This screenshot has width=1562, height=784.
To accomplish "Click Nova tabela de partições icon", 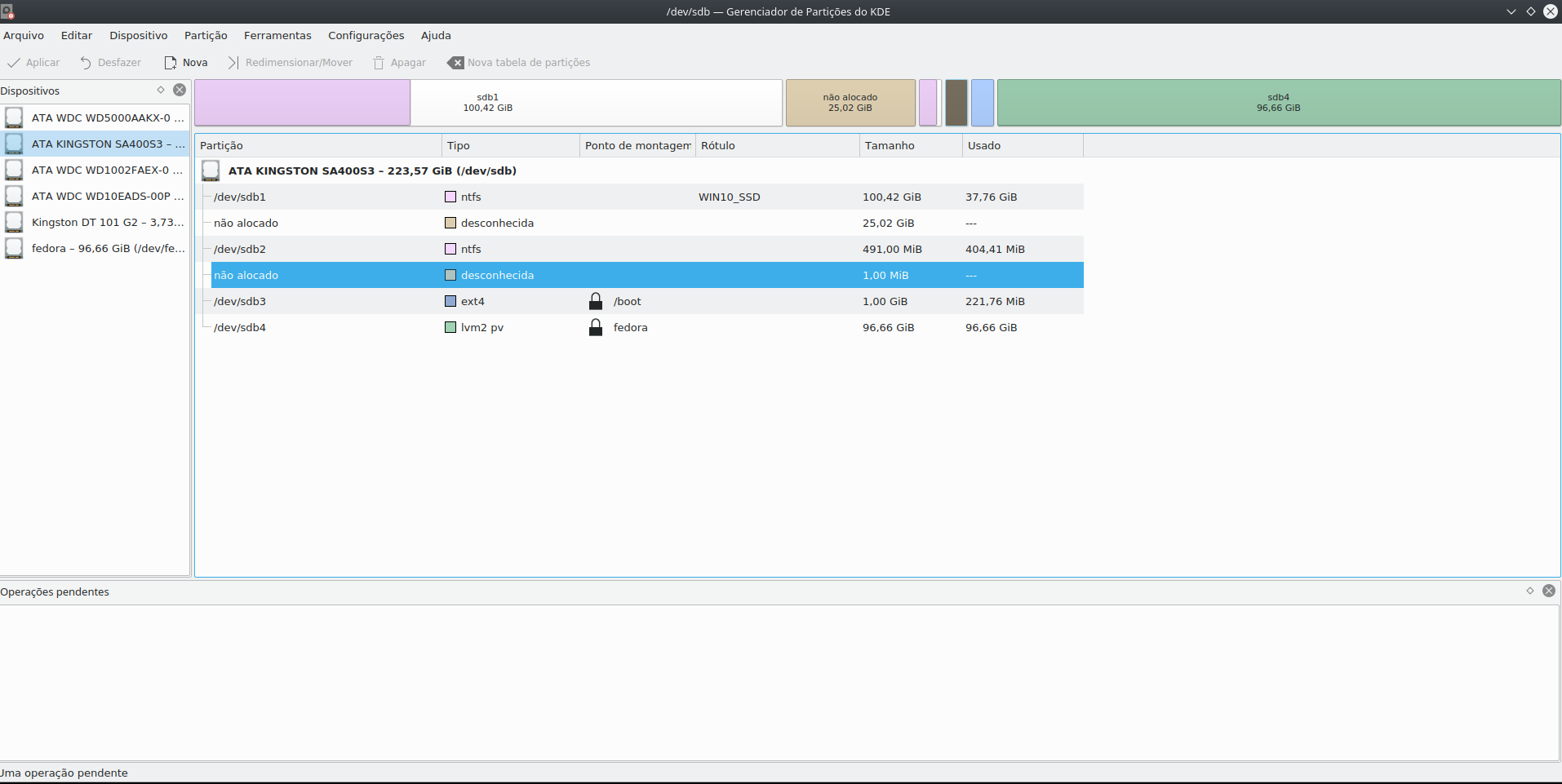I will (455, 63).
